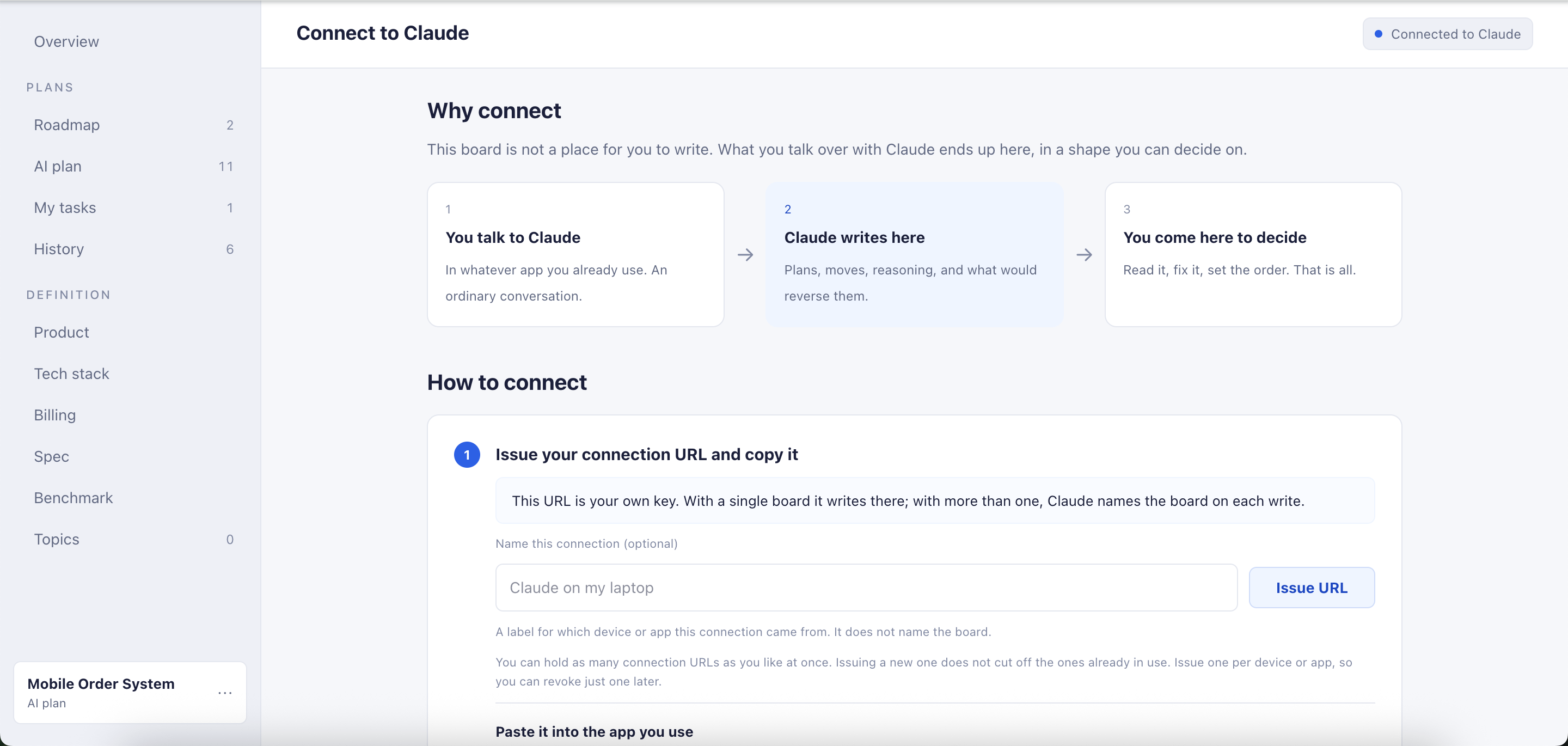1568x746 pixels.
Task: Click the 'Name this connection (optional)' label
Action: 586,543
